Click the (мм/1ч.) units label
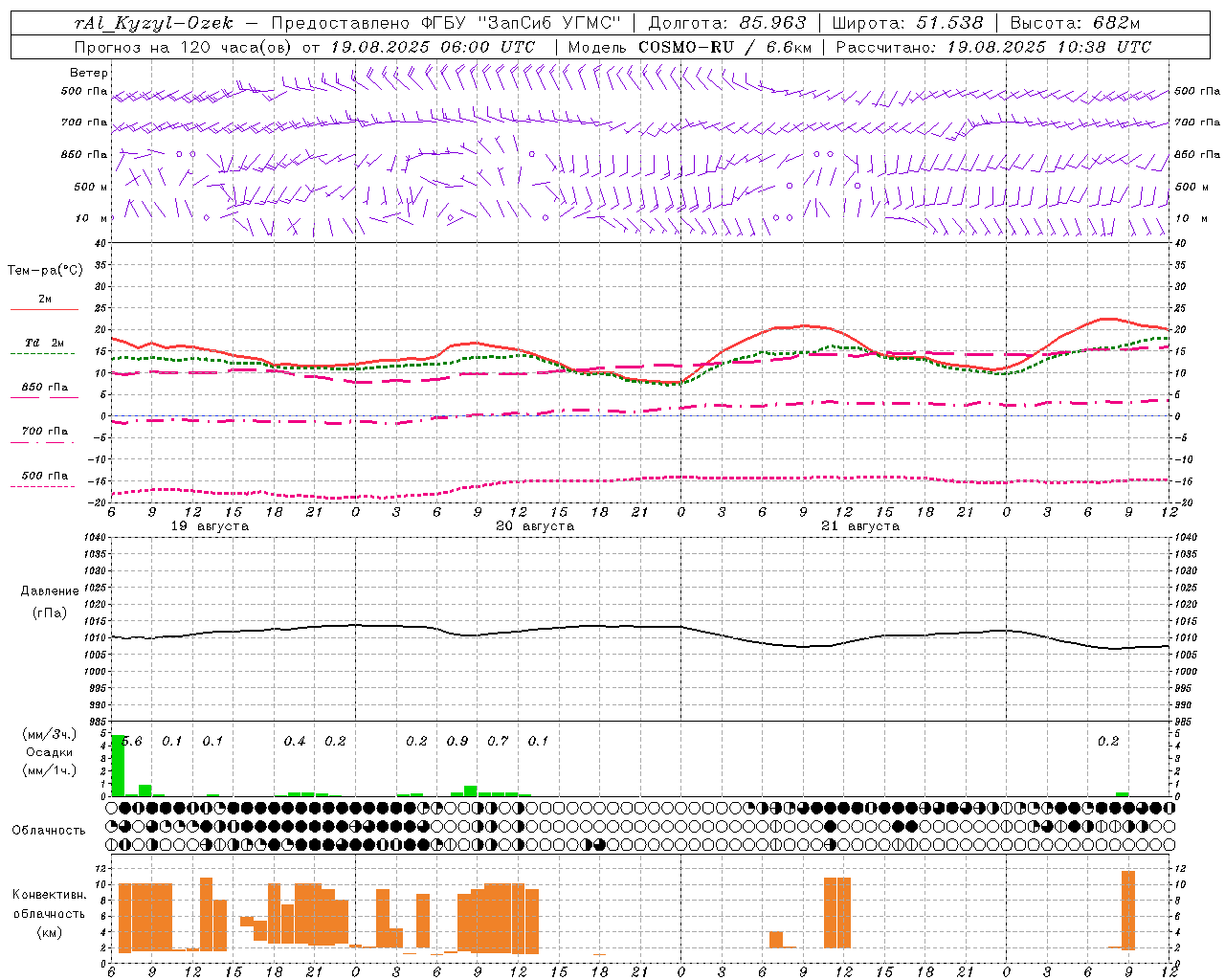 (x=49, y=769)
